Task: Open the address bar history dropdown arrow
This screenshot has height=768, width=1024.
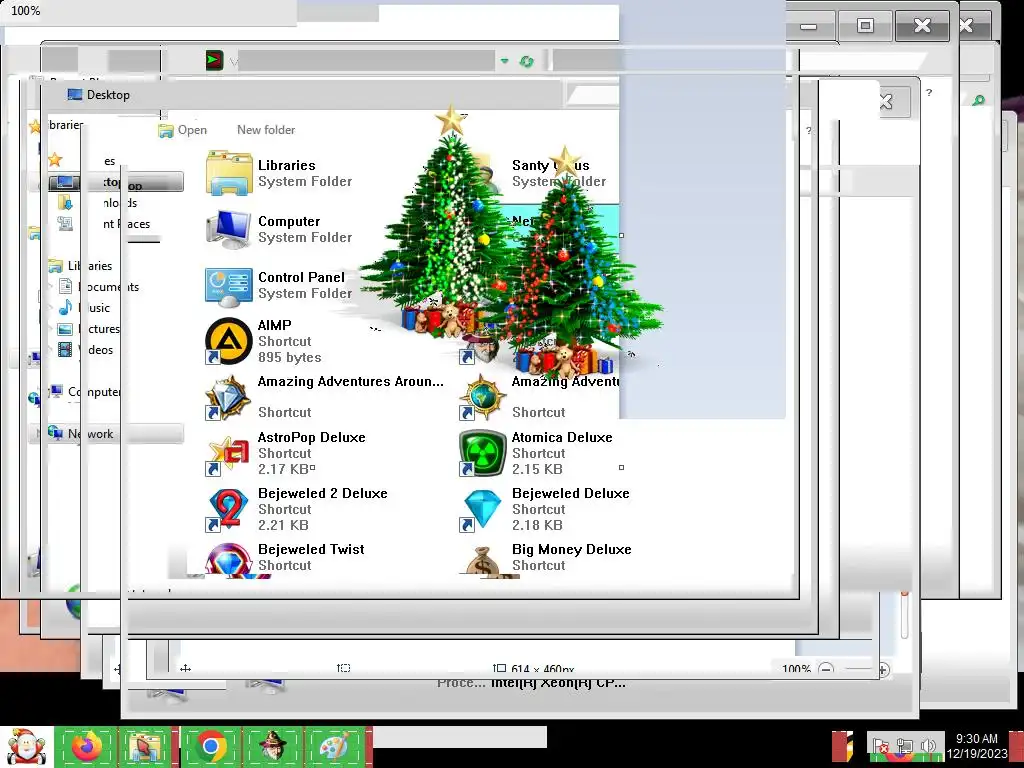Action: pos(504,61)
